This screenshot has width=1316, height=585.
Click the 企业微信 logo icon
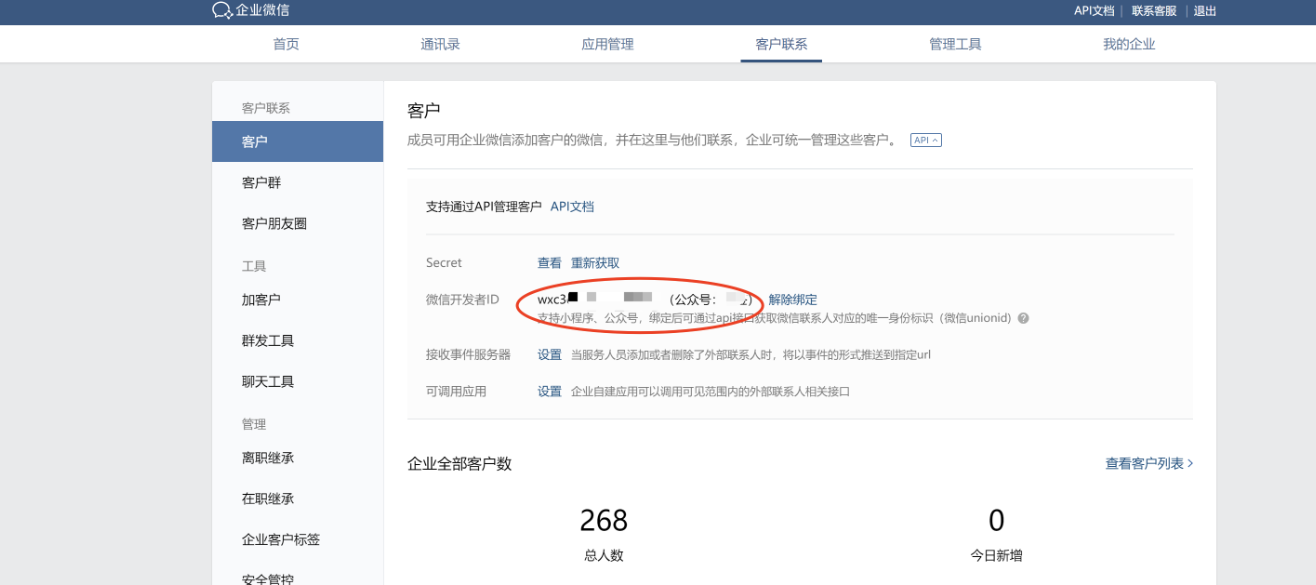pos(222,11)
